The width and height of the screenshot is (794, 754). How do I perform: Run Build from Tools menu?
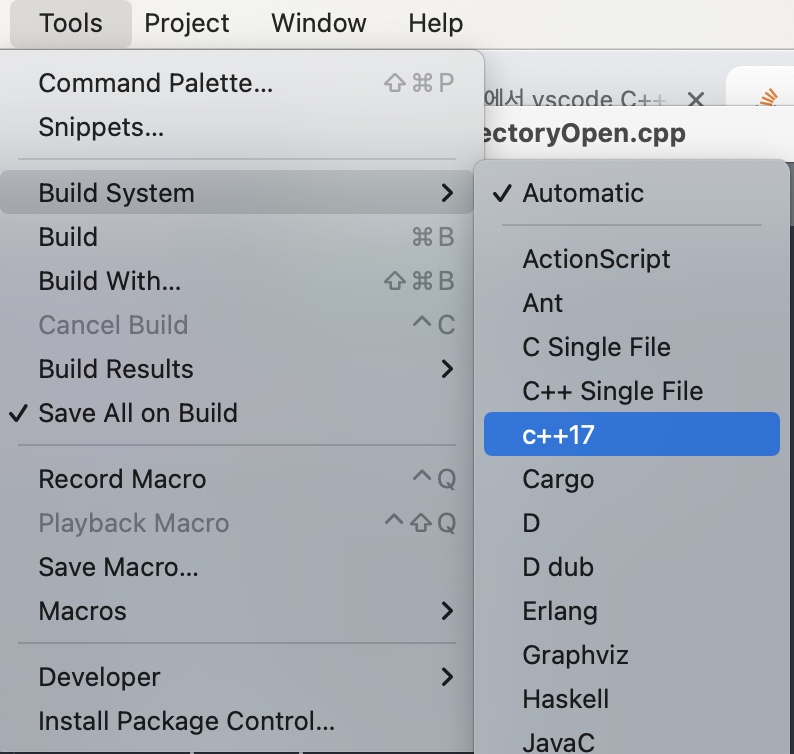coord(236,236)
